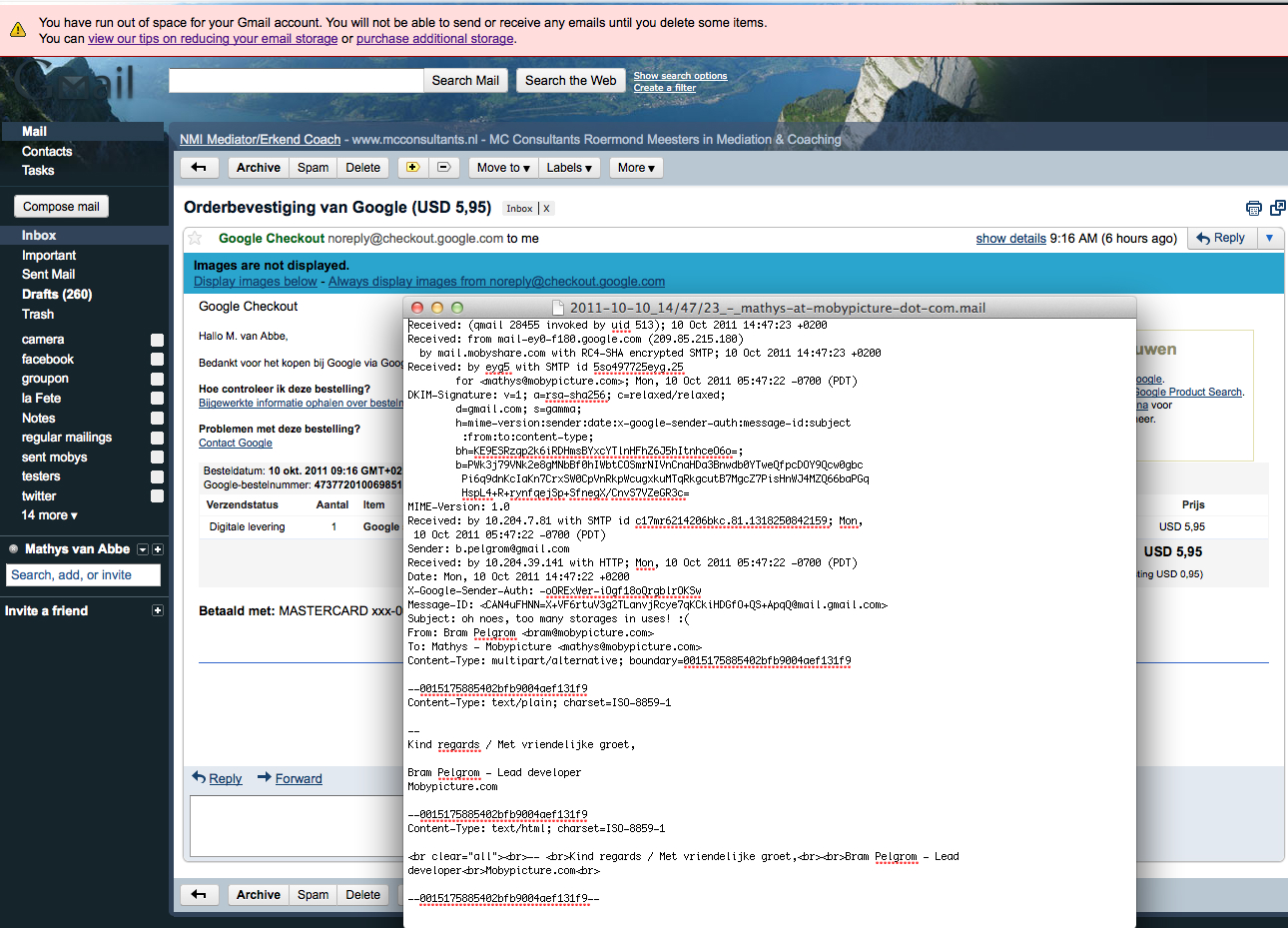Image resolution: width=1288 pixels, height=928 pixels.
Task: Toggle the color box beside camera label
Action: tap(157, 340)
